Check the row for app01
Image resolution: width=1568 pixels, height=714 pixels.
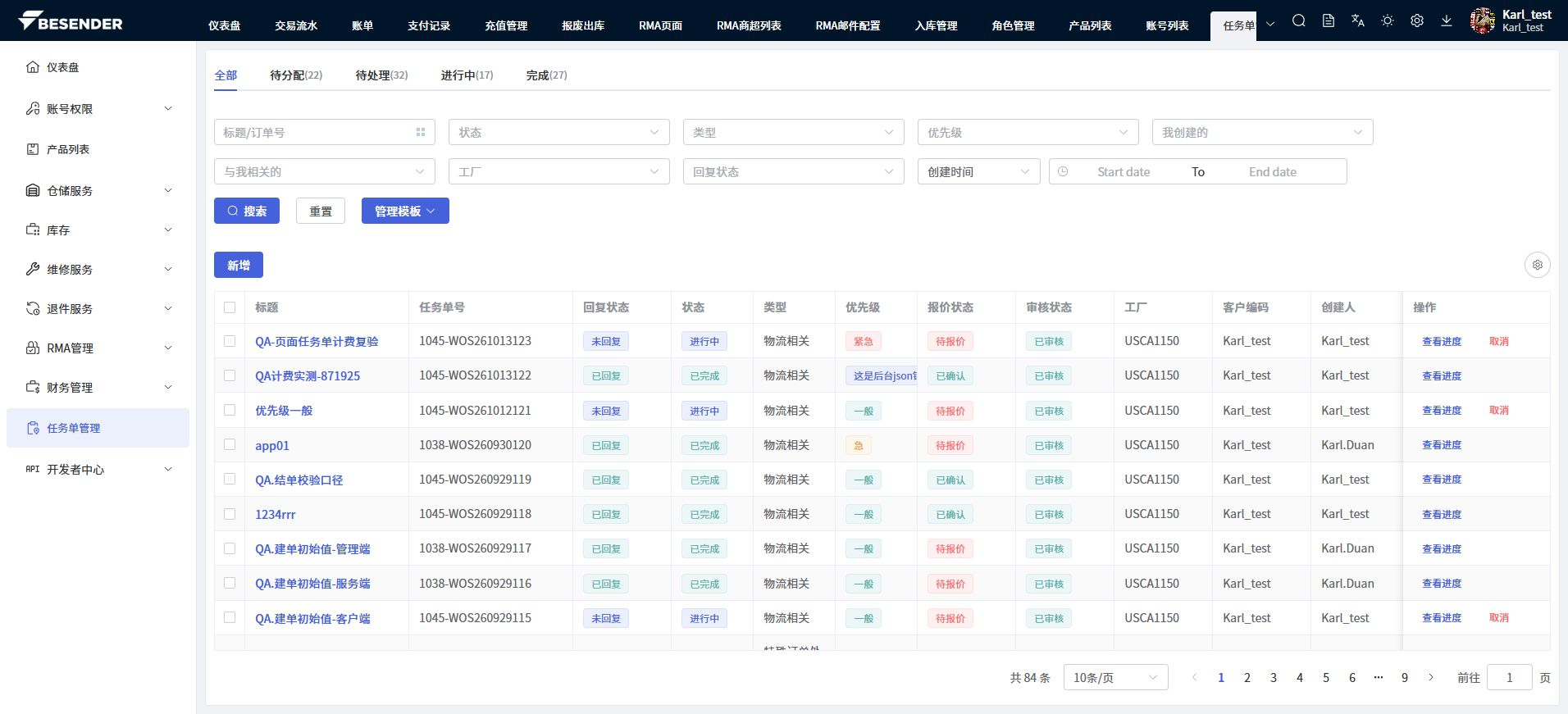(x=230, y=444)
